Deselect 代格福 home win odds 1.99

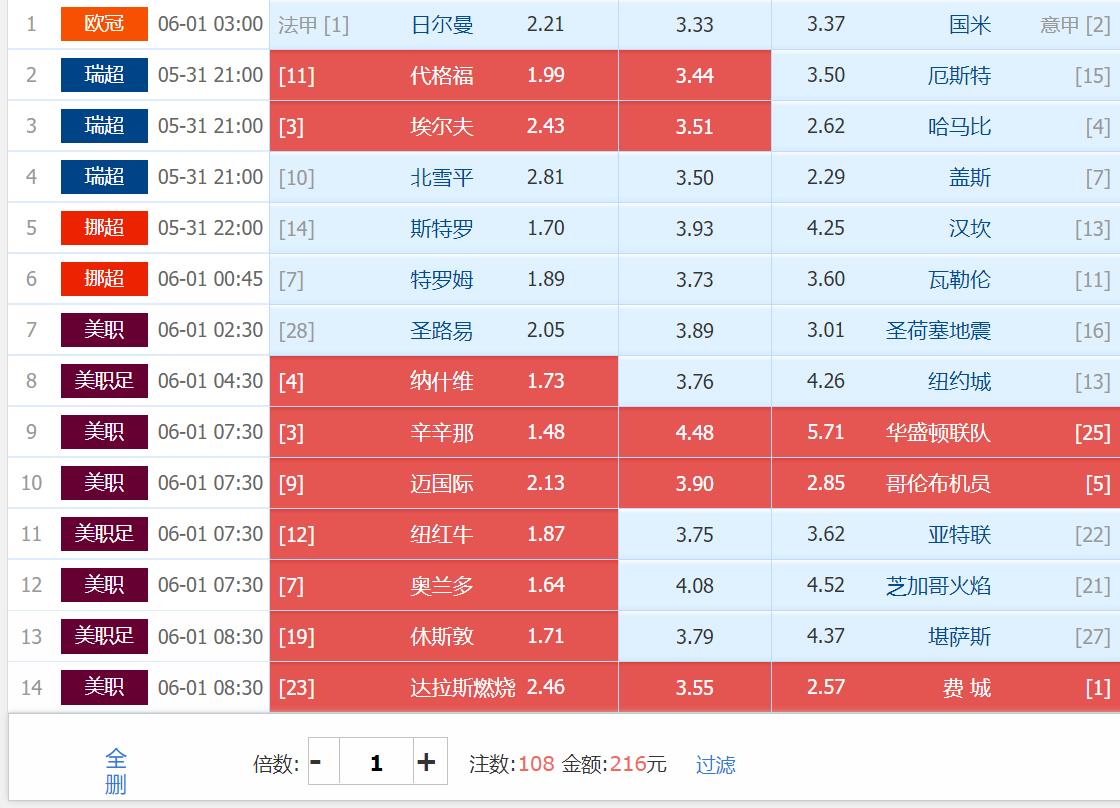click(444, 75)
